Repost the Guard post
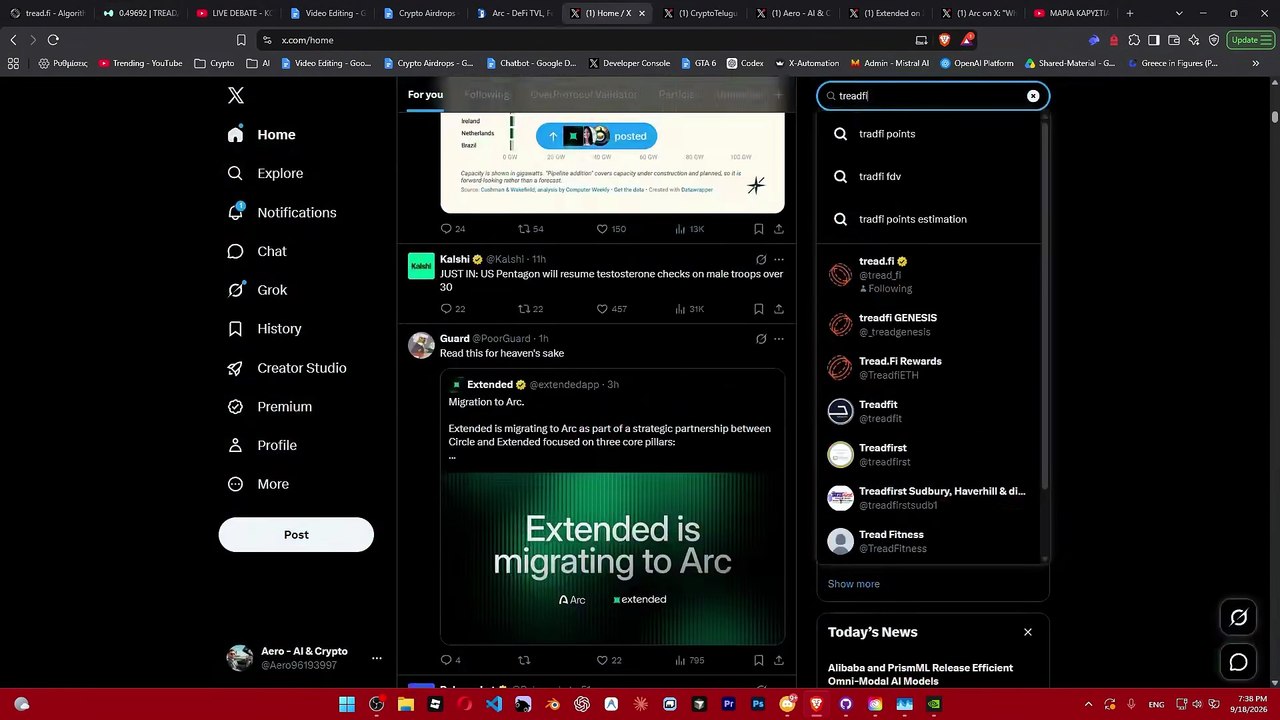 (x=523, y=660)
